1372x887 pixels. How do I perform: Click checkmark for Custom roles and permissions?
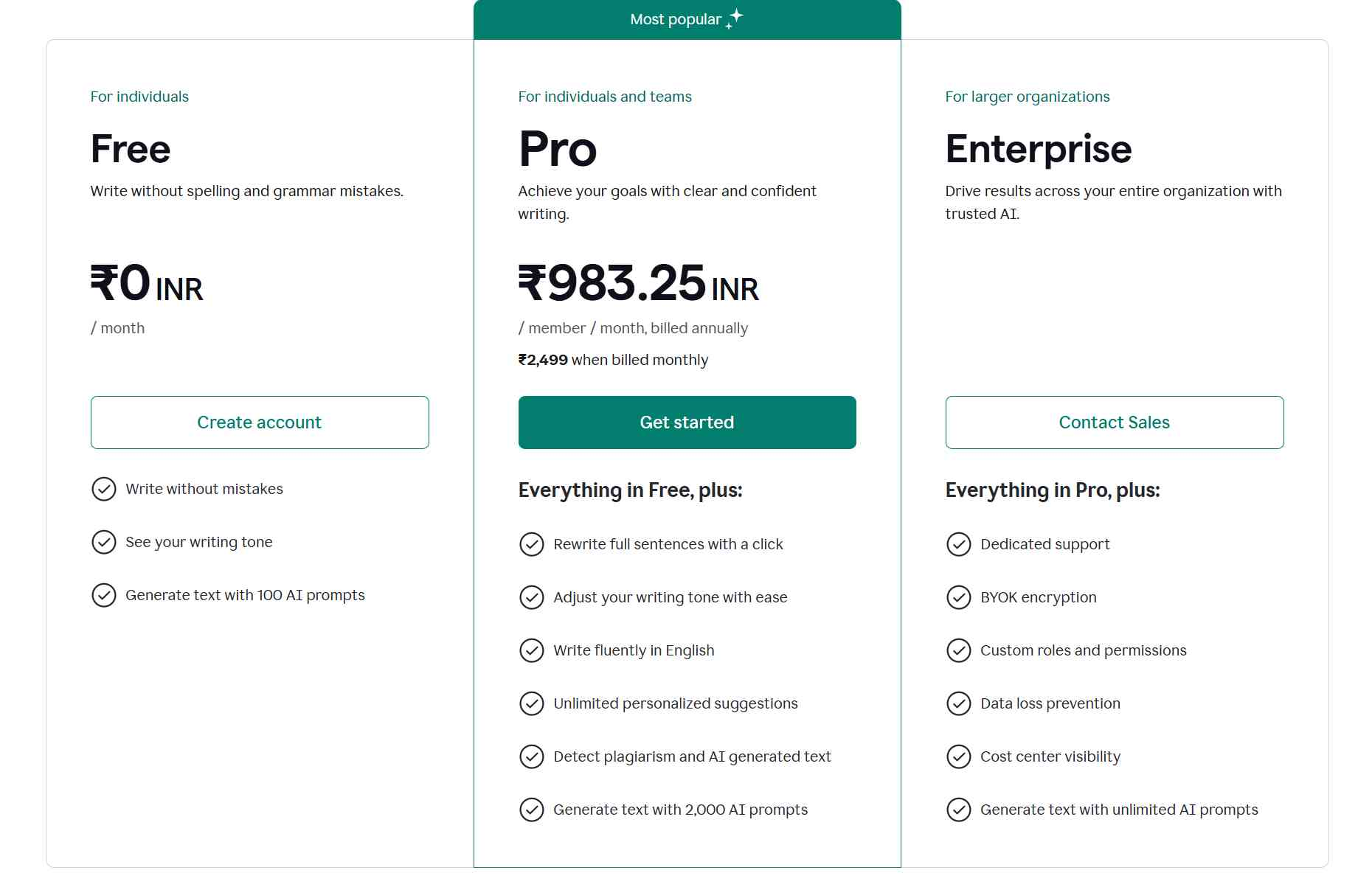pyautogui.click(x=959, y=650)
